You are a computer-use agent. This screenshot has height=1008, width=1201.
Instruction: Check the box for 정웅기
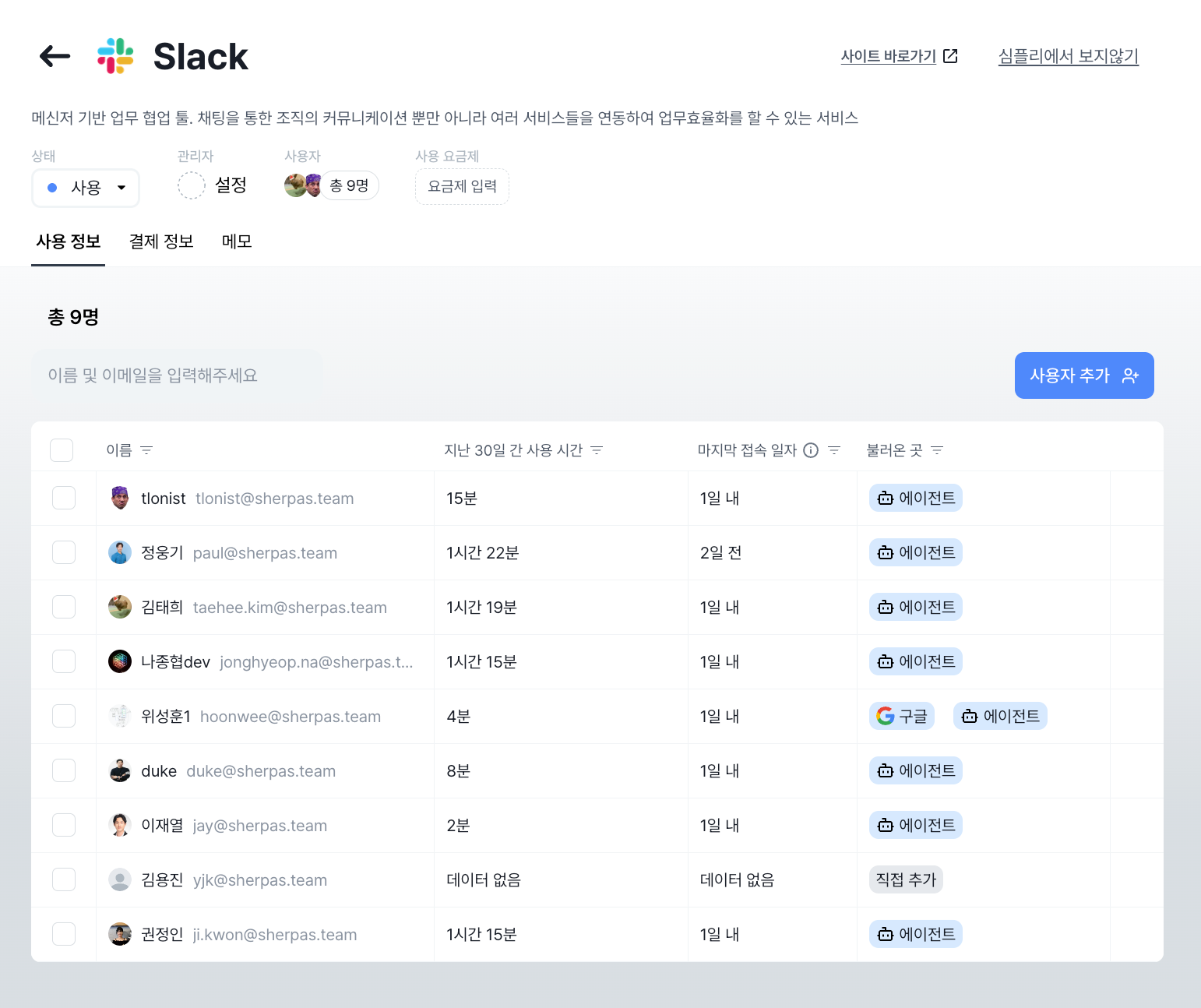[64, 552]
